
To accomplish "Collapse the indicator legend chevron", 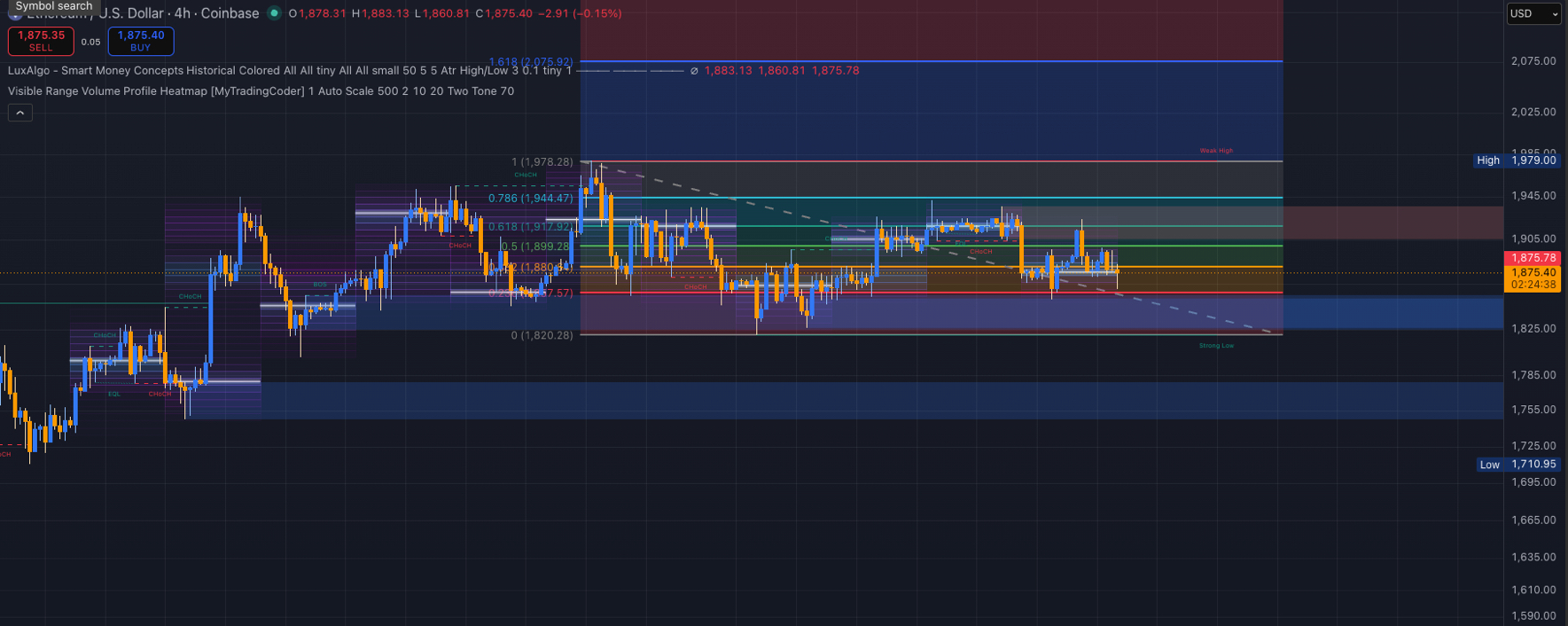I will pyautogui.click(x=20, y=113).
